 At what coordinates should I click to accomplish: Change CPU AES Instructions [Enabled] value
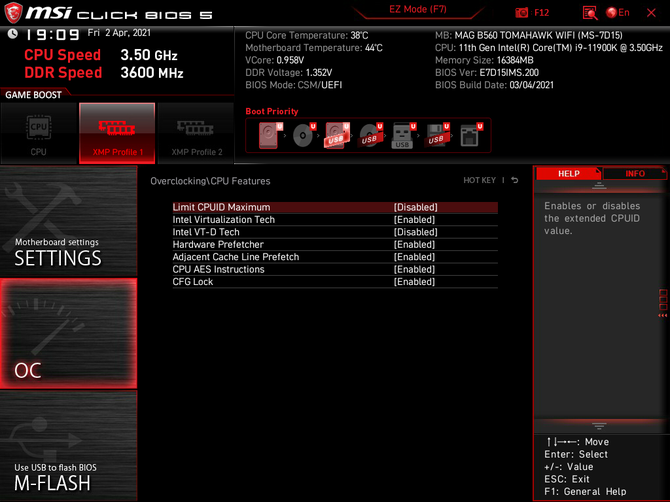[x=414, y=269]
